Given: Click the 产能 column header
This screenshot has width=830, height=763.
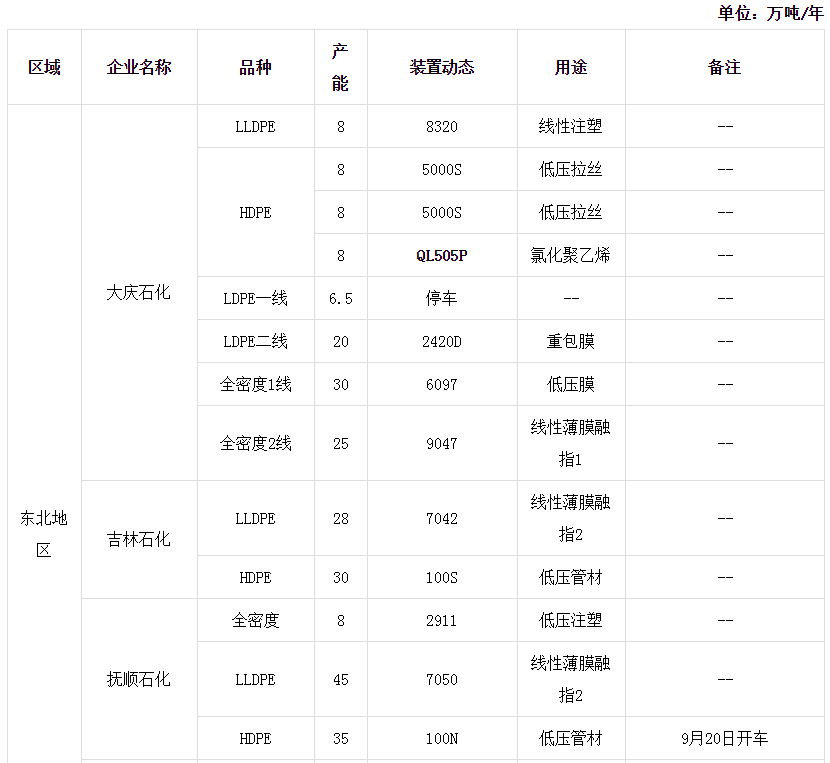Looking at the screenshot, I should [340, 67].
